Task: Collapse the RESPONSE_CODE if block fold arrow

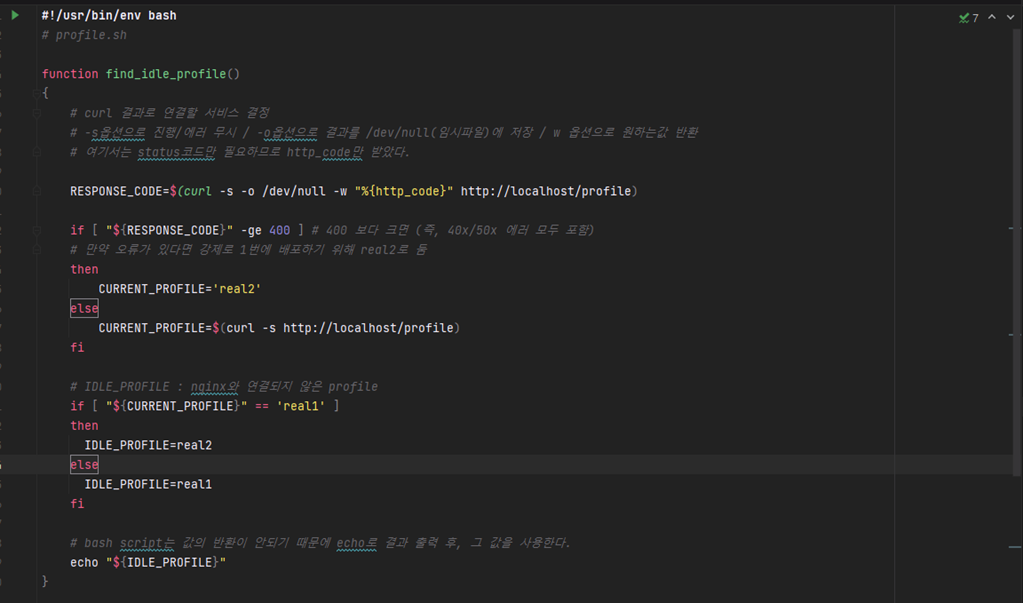Action: [x=35, y=229]
